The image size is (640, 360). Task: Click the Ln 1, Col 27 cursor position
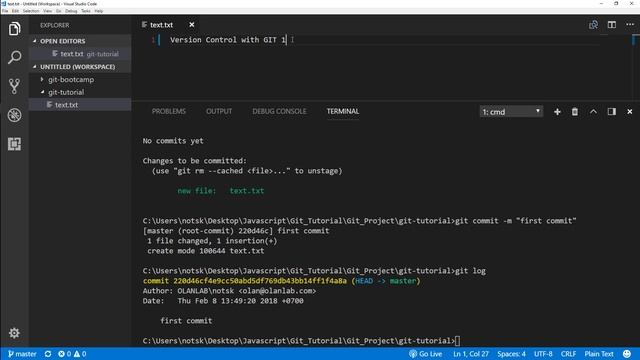471,354
